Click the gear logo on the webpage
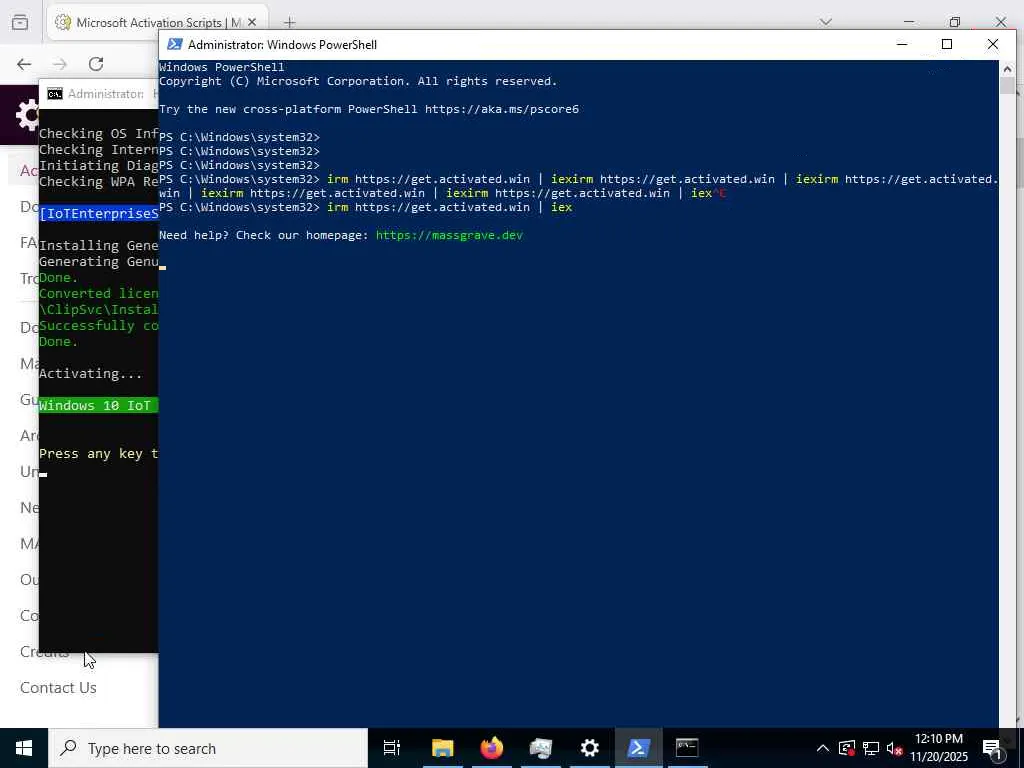This screenshot has width=1024, height=768. [27, 116]
